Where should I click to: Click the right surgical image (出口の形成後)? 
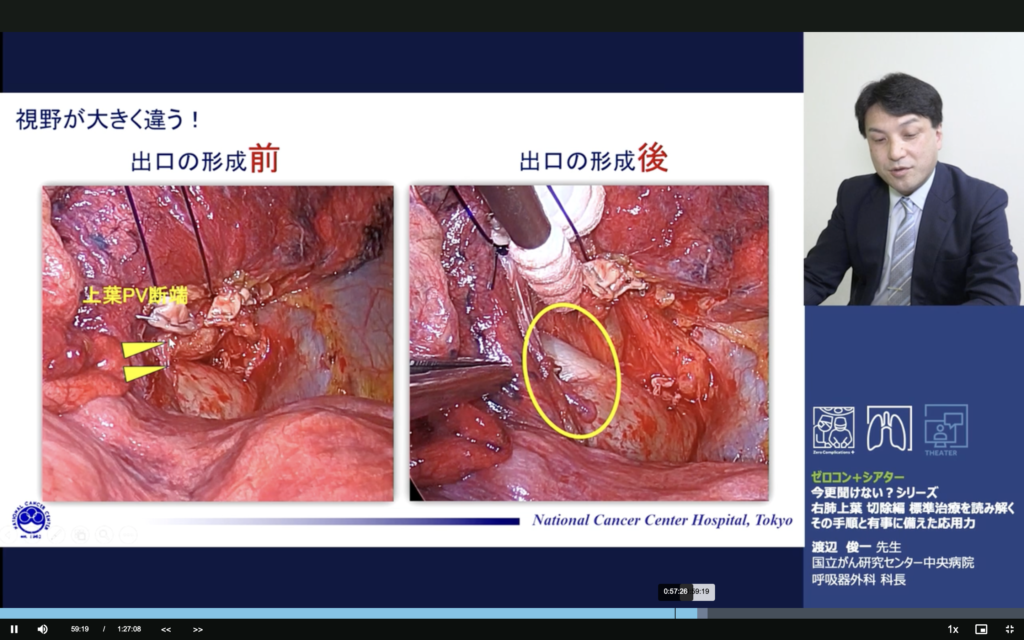[589, 342]
